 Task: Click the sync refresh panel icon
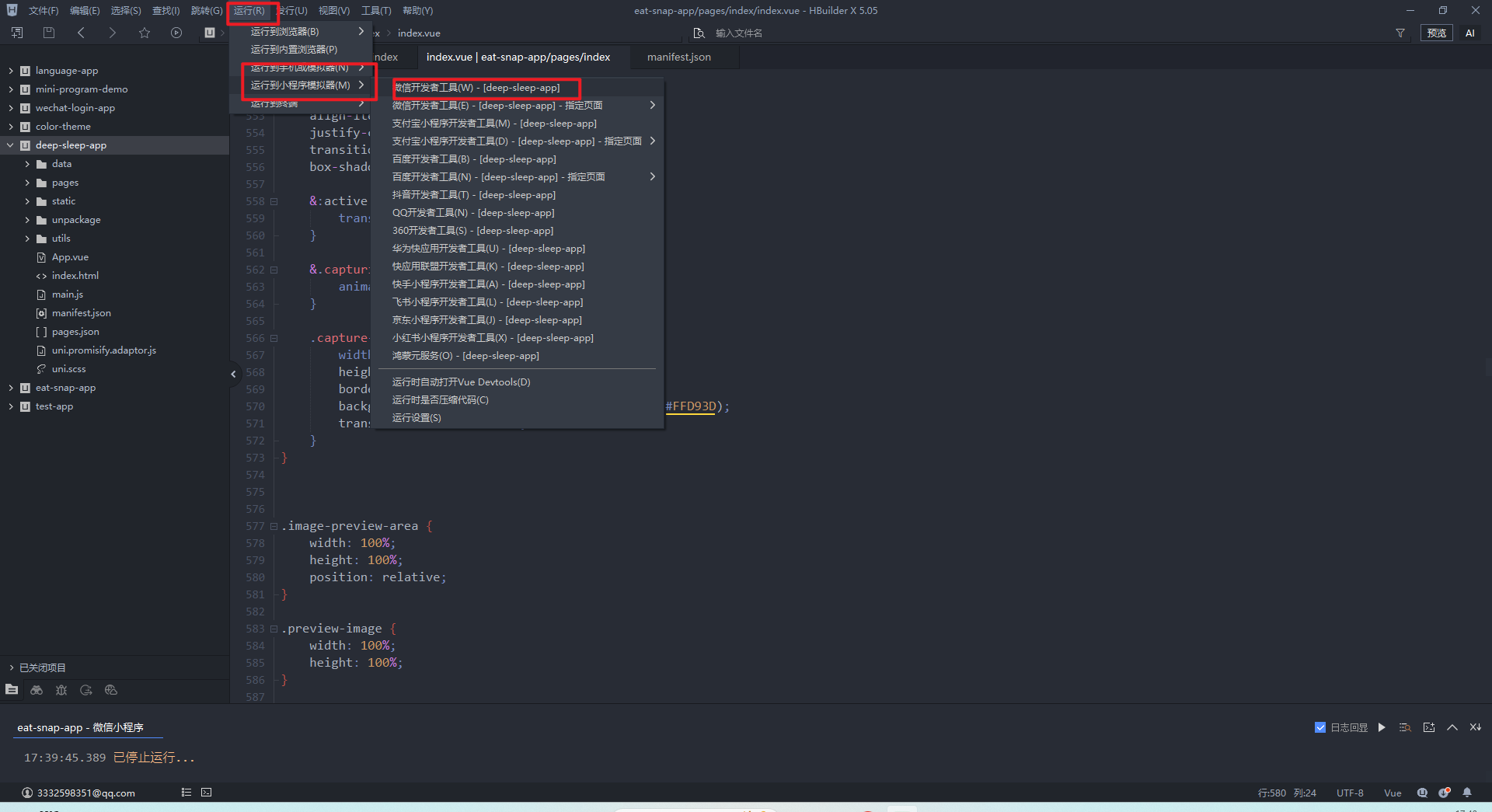86,690
